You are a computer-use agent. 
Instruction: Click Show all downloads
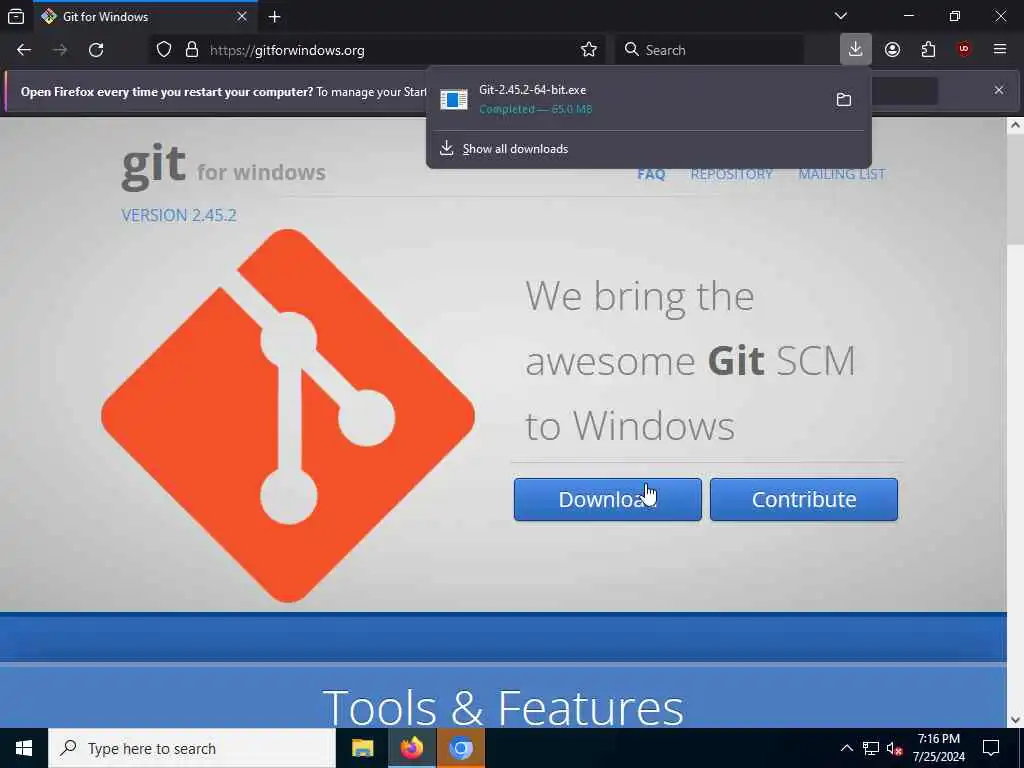tap(515, 149)
